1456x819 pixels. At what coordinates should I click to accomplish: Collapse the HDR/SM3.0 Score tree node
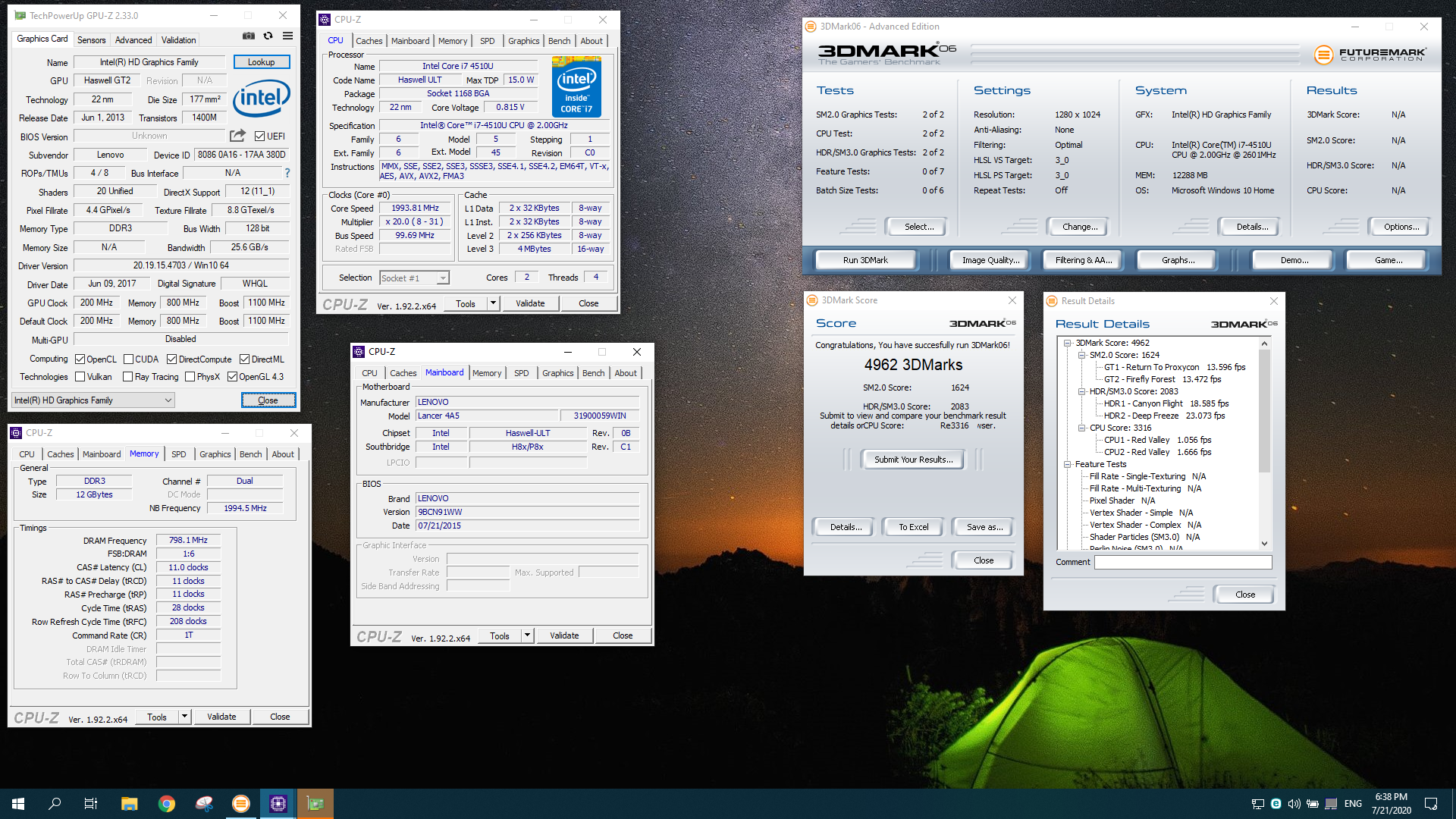[1082, 391]
